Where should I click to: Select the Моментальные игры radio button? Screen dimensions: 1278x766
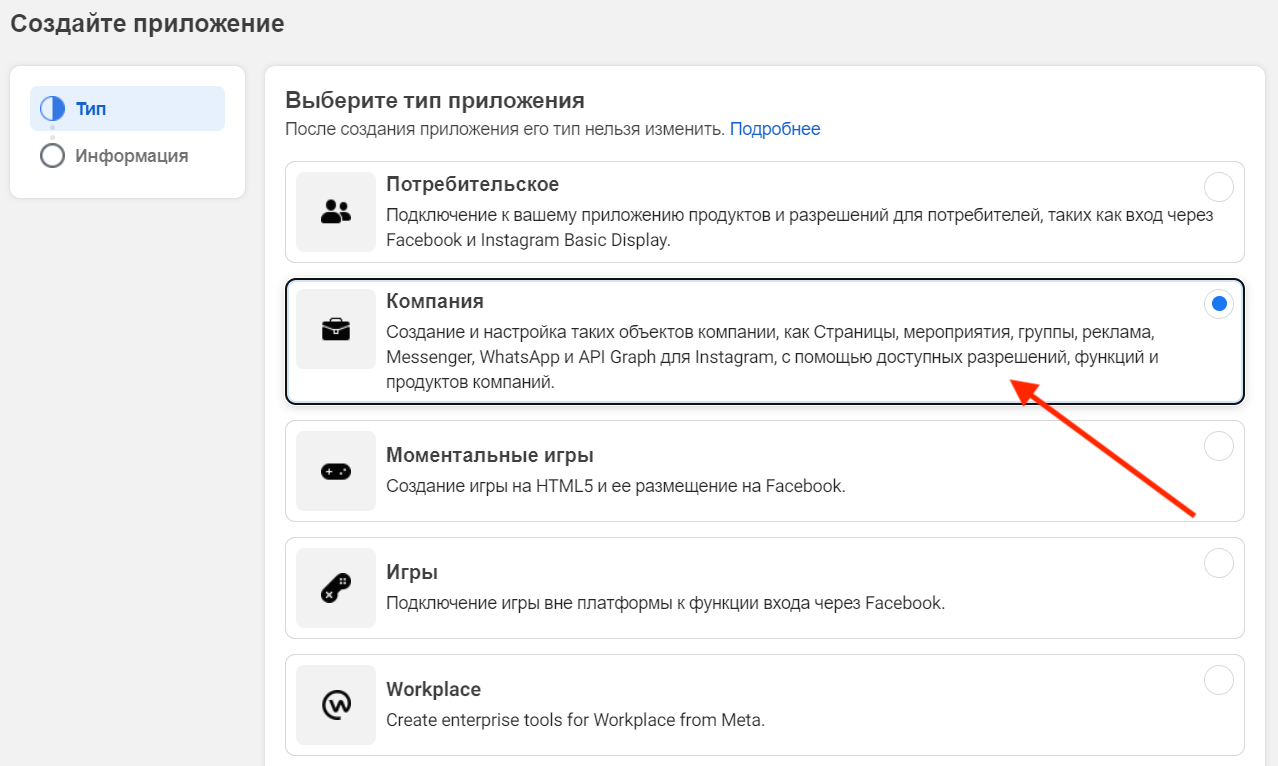(x=1218, y=446)
